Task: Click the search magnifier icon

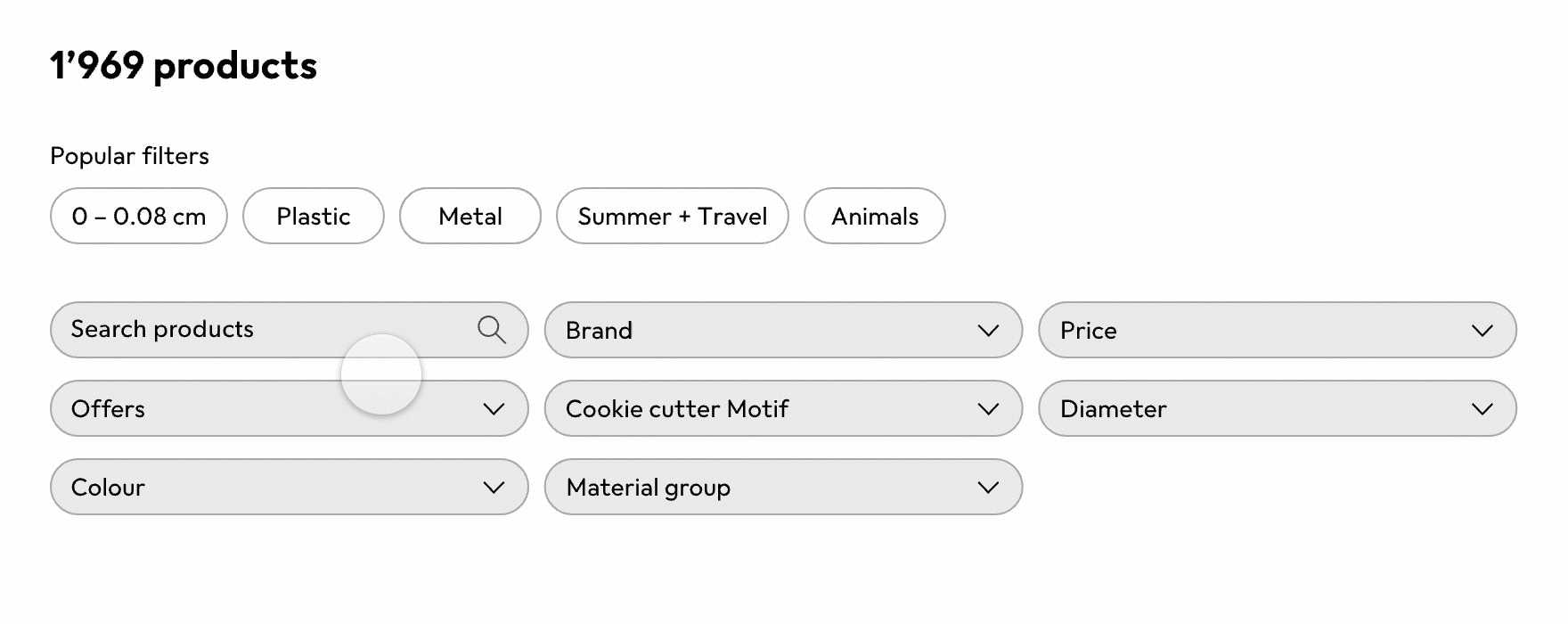Action: pos(491,330)
